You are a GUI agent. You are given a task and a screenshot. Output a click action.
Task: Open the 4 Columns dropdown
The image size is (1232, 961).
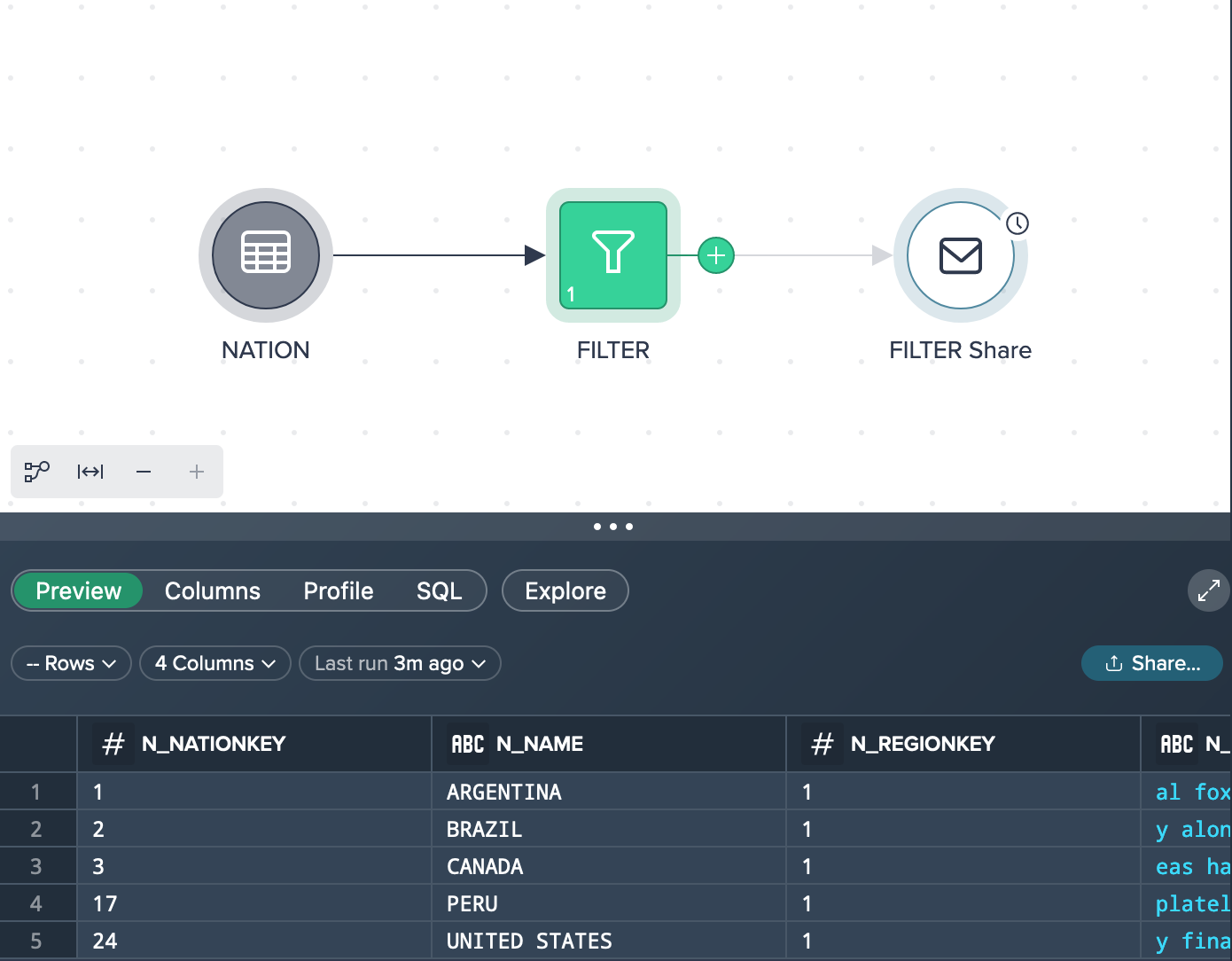tap(214, 663)
